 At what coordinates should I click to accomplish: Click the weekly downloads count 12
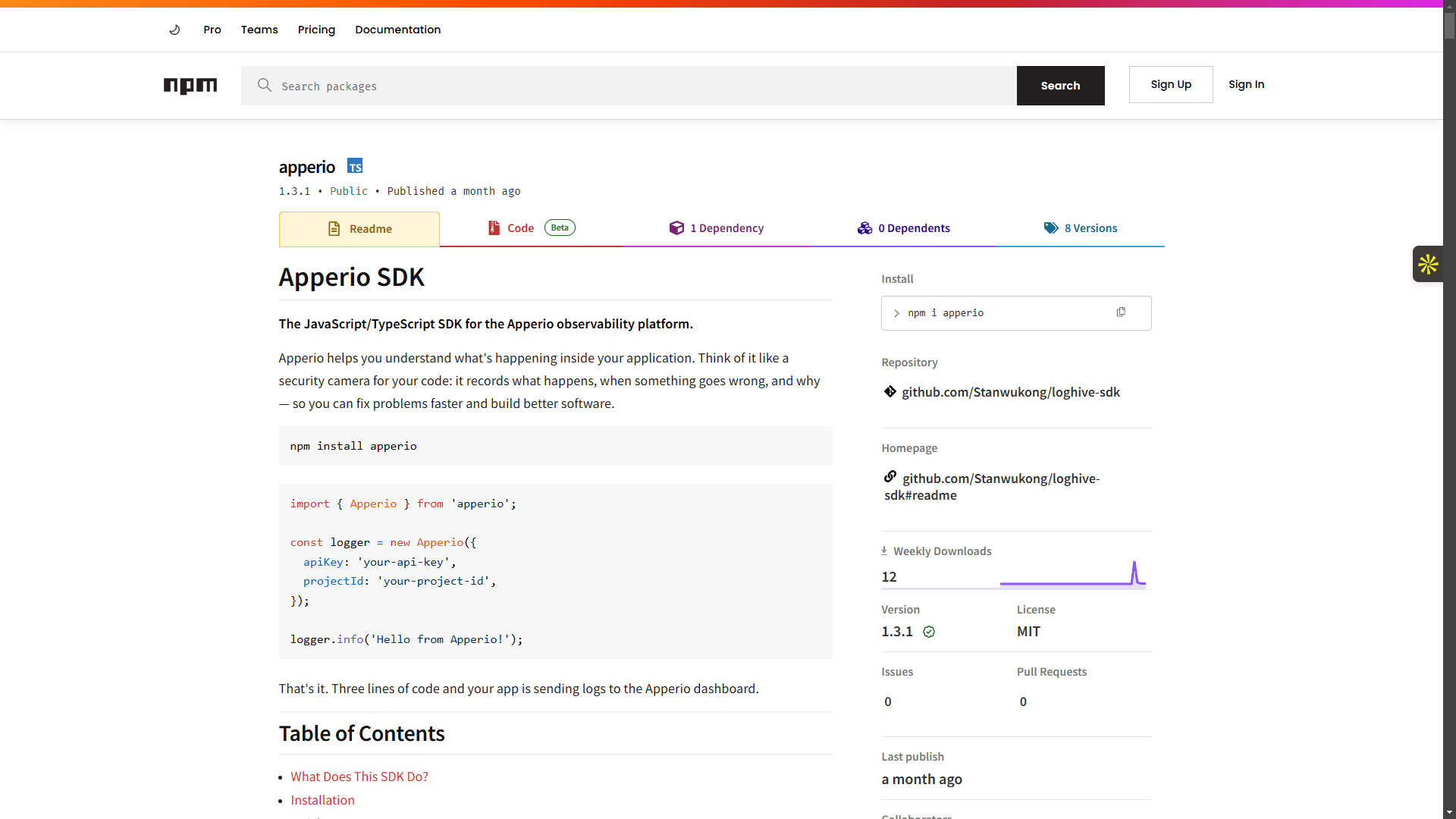(x=889, y=577)
